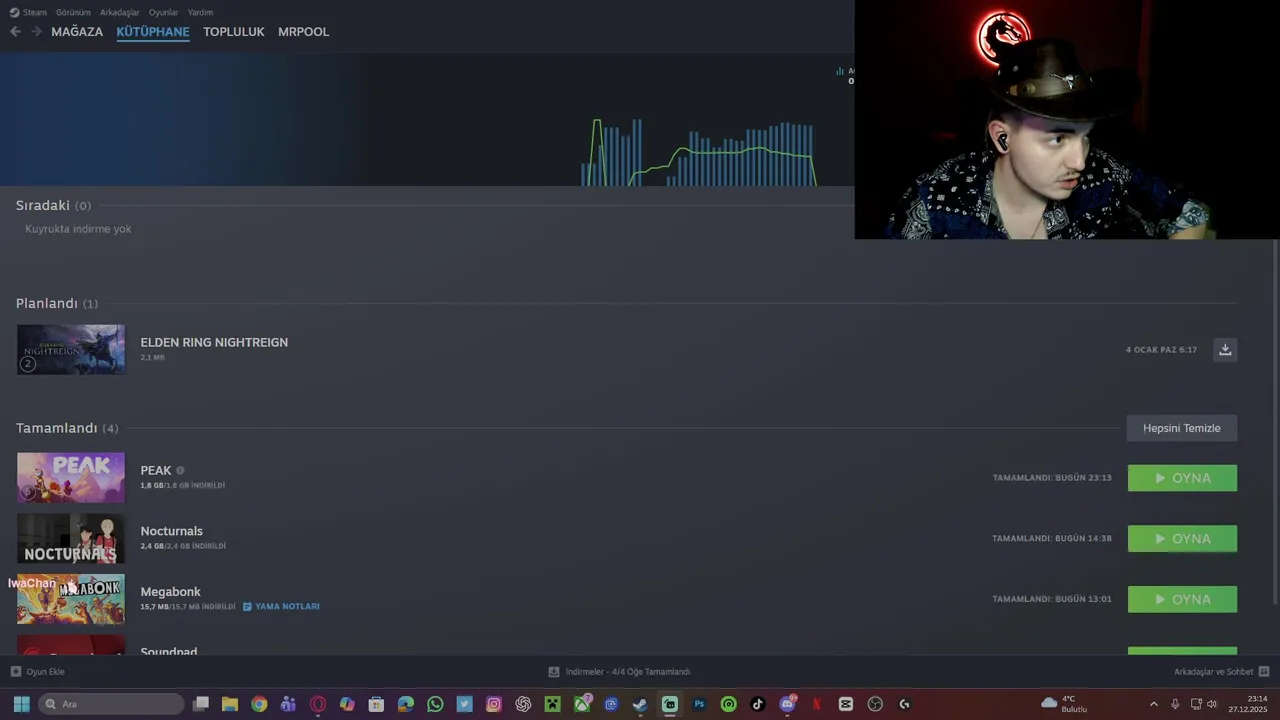This screenshot has height=720, width=1280.
Task: Open Minecraft from taskbar
Action: (x=552, y=704)
